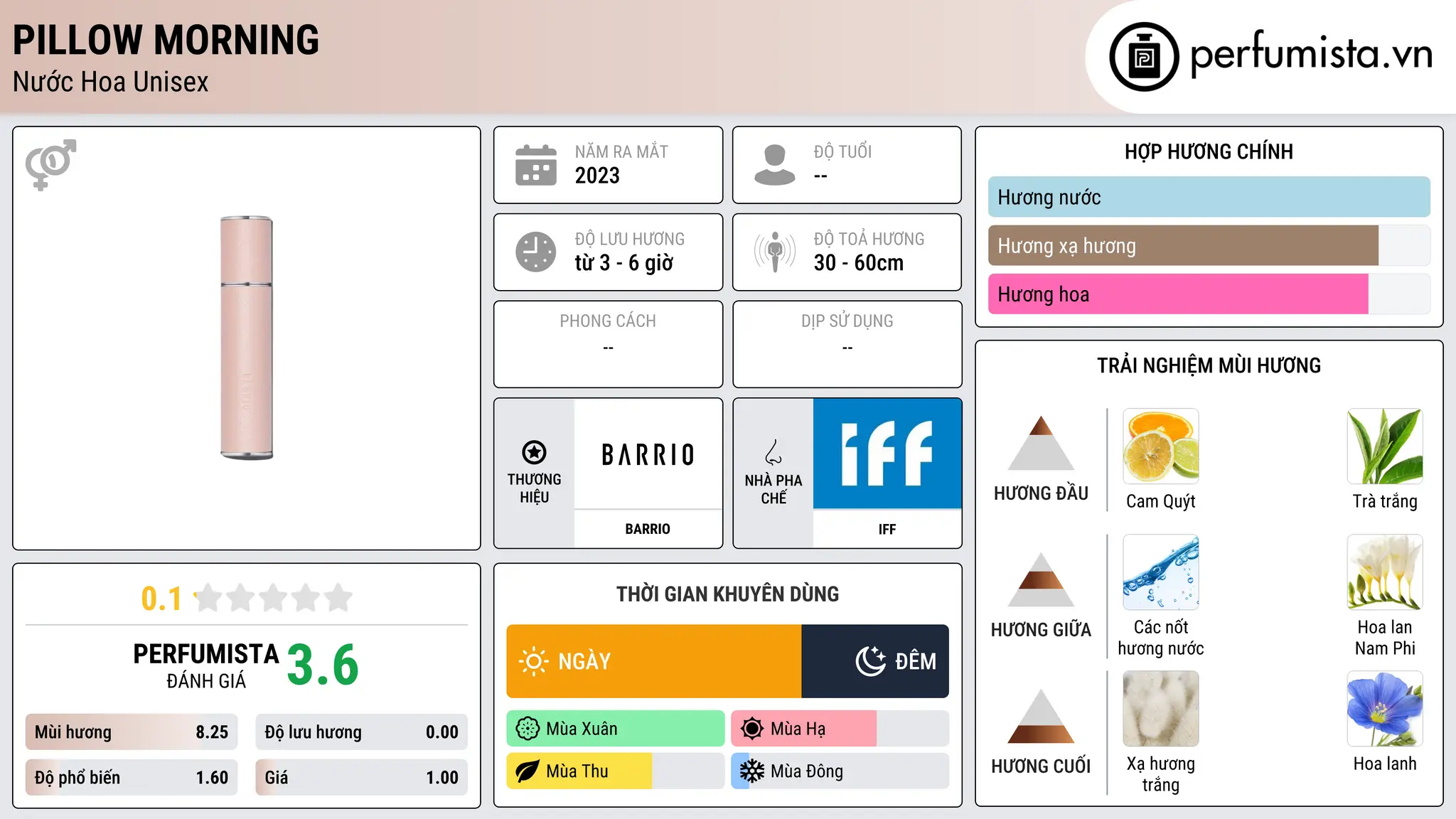
Task: Click the star badge brand icon
Action: click(534, 452)
